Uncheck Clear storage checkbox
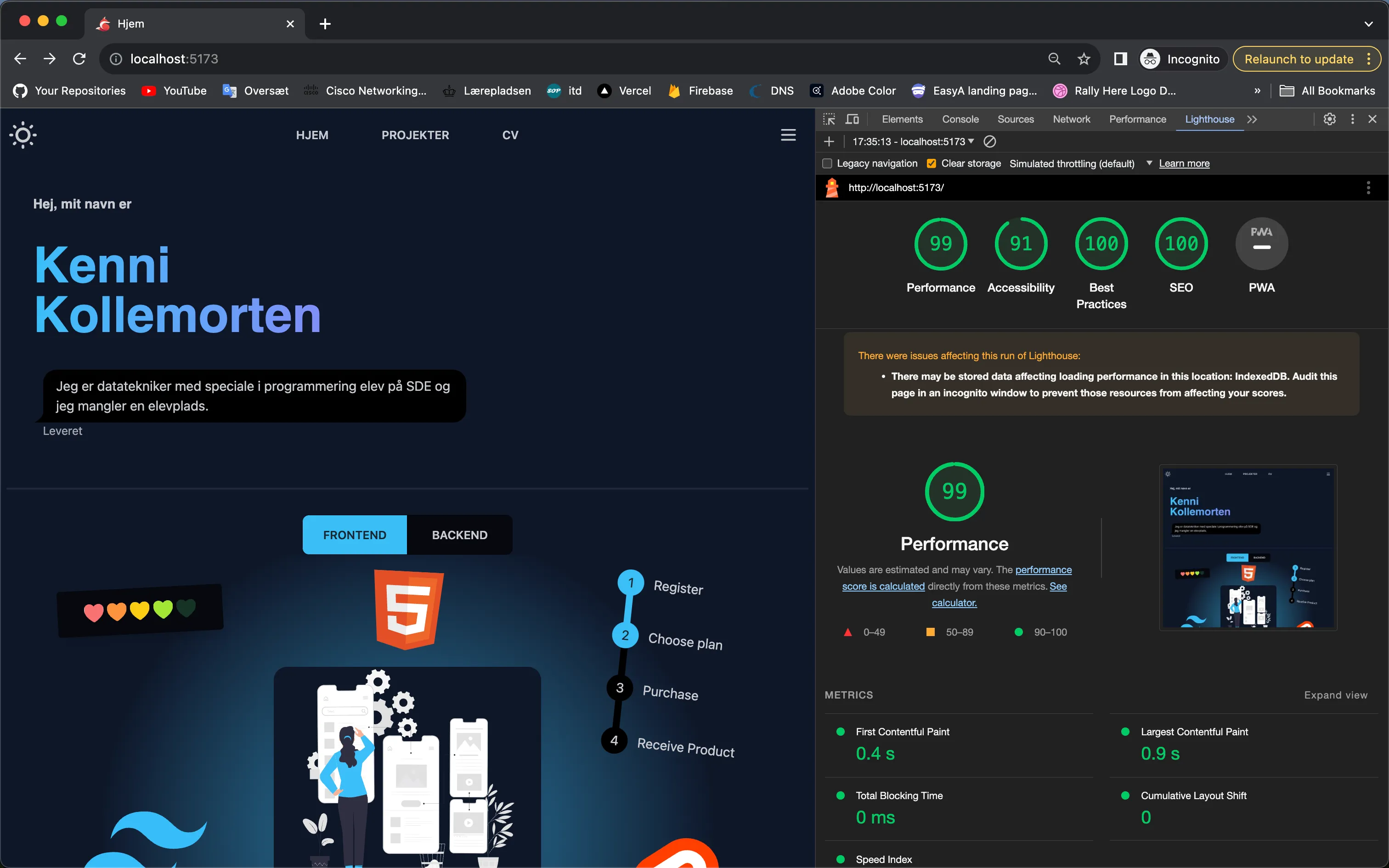1389x868 pixels. [931, 163]
